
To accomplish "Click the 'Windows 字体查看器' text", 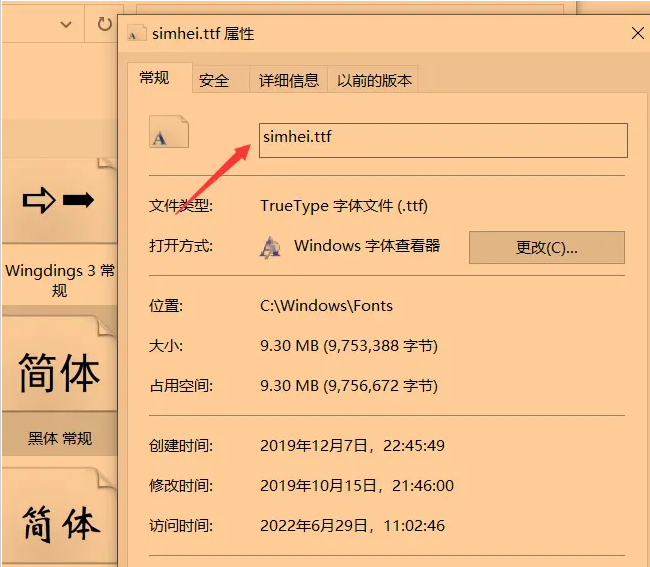I will [367, 246].
